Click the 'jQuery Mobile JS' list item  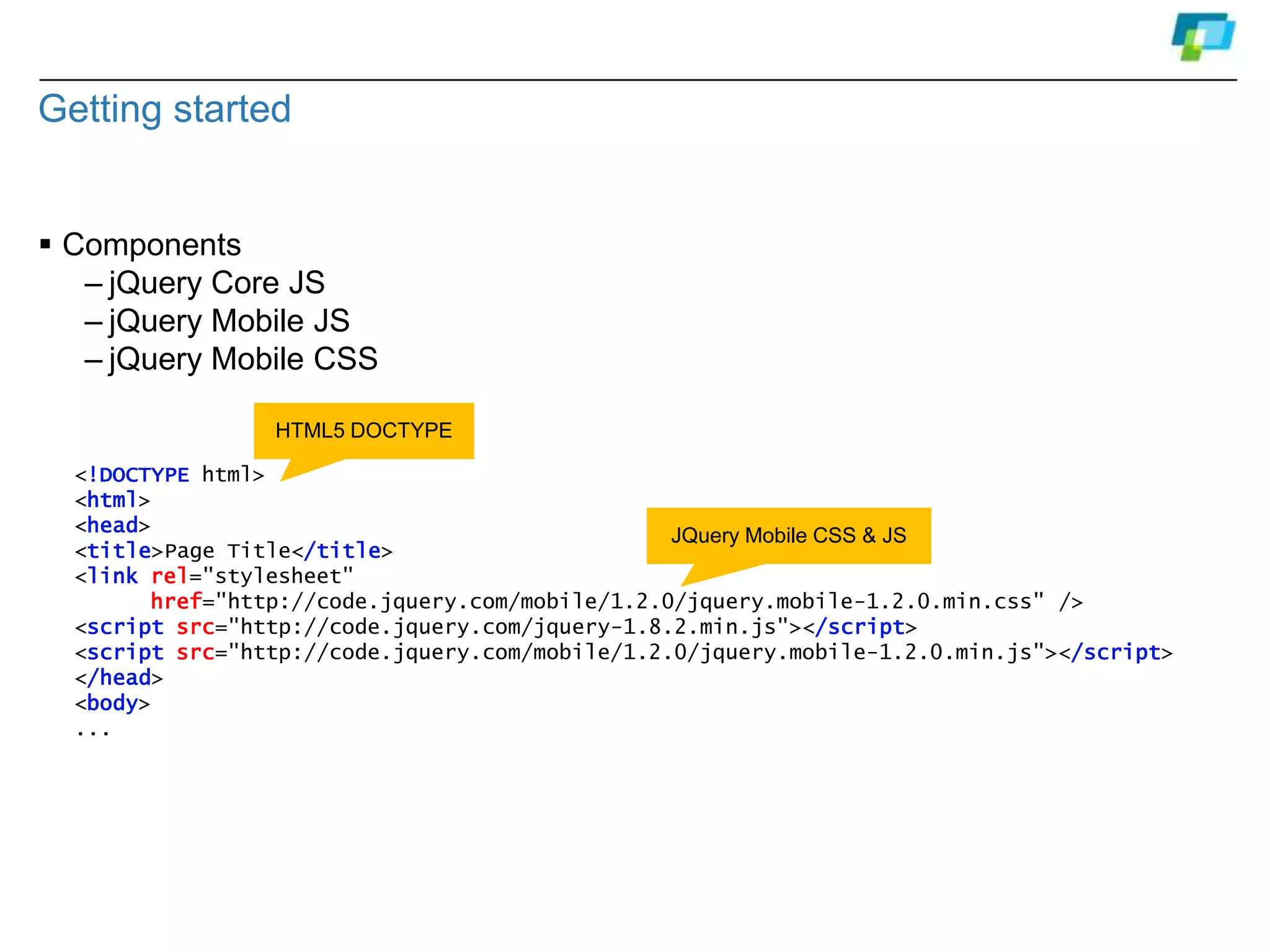click(229, 321)
